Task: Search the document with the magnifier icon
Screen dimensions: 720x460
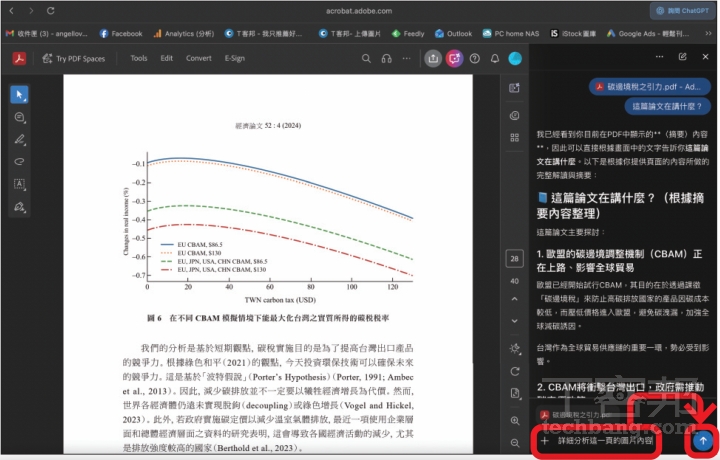Action: point(366,58)
